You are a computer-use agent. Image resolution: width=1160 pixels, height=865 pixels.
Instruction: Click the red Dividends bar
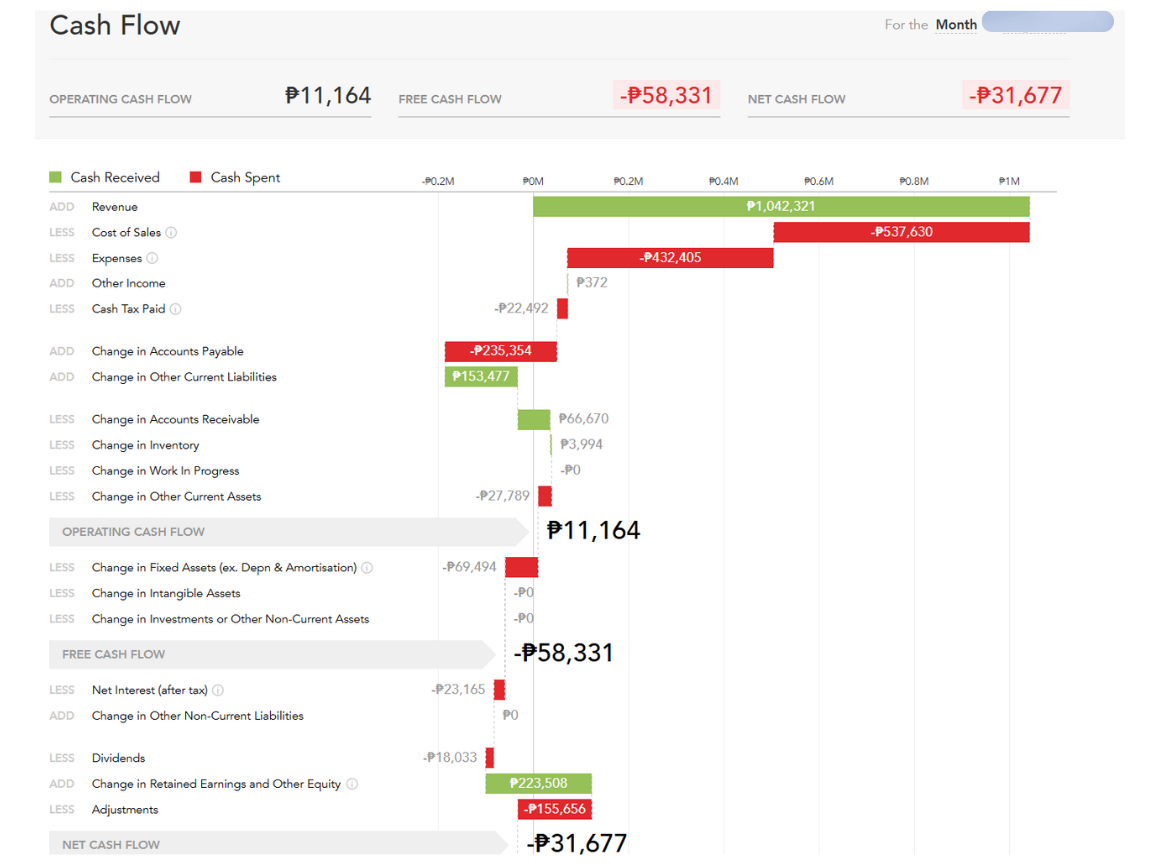click(x=490, y=758)
